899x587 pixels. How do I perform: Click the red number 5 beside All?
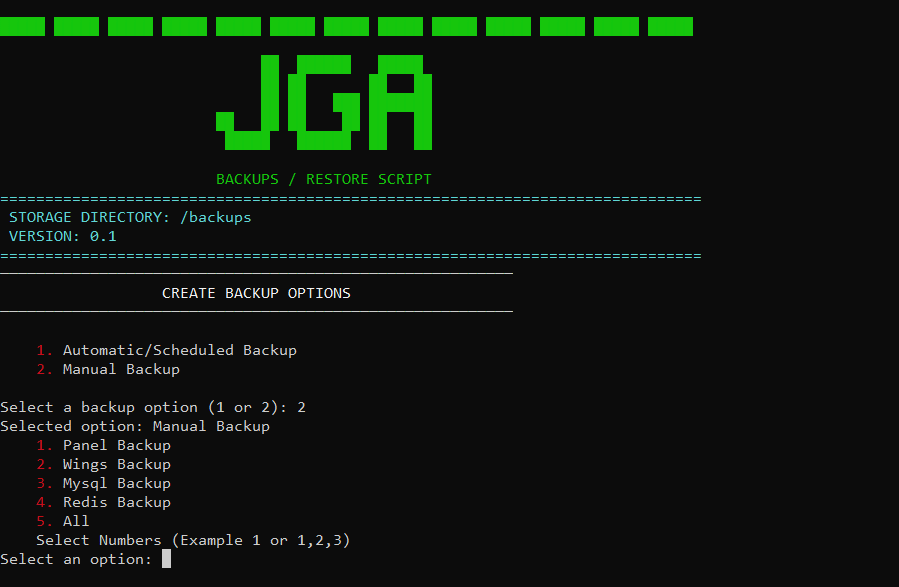[x=43, y=521]
